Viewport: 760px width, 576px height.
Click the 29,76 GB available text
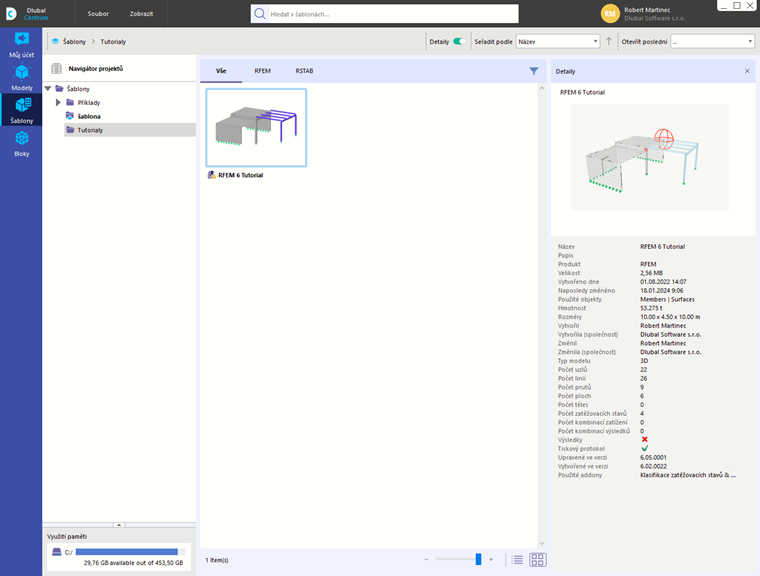pyautogui.click(x=133, y=563)
